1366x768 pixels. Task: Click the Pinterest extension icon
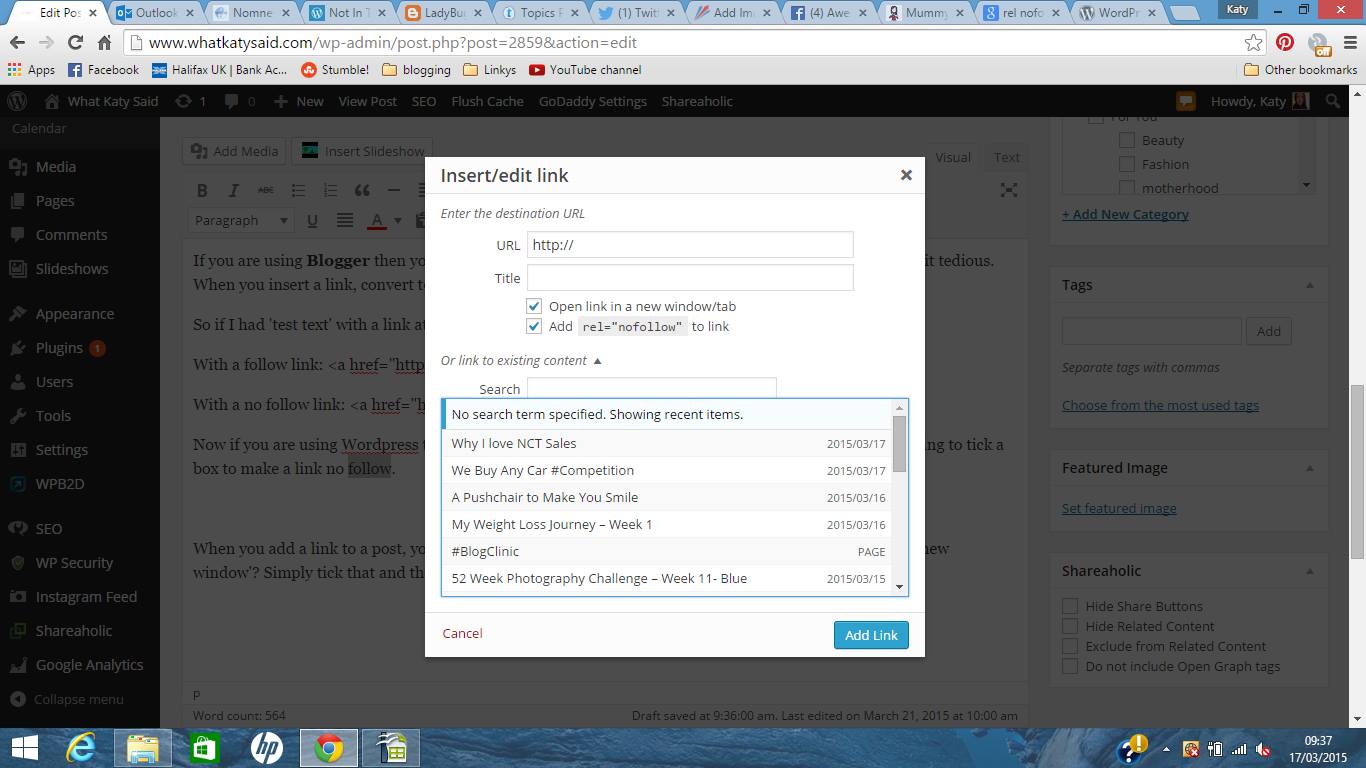tap(1285, 43)
